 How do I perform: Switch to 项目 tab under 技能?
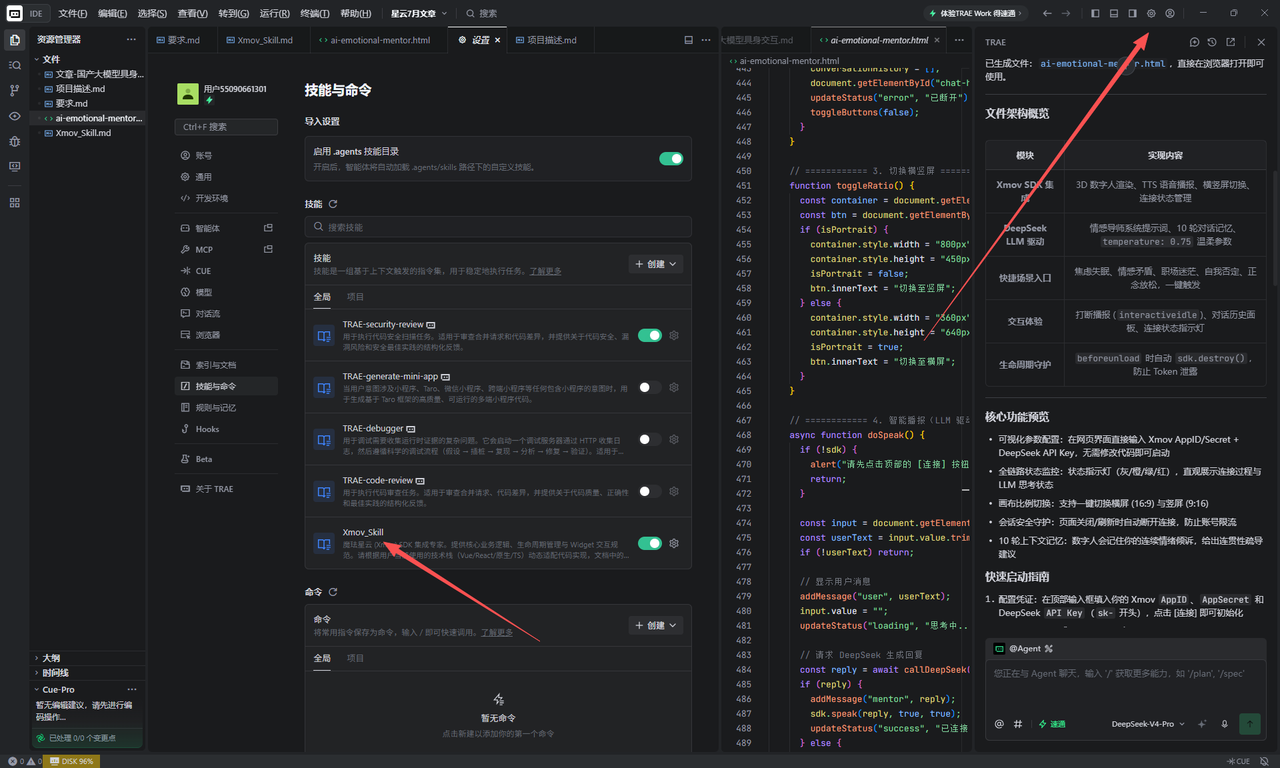tap(355, 297)
